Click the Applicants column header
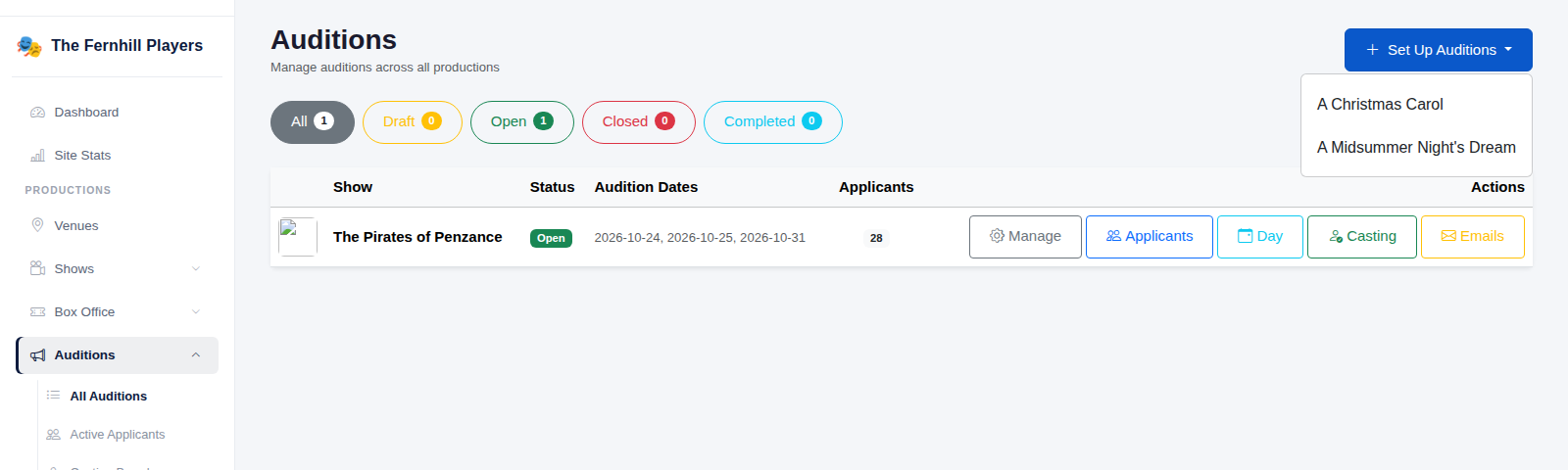Image resolution: width=1568 pixels, height=470 pixels. 876,187
